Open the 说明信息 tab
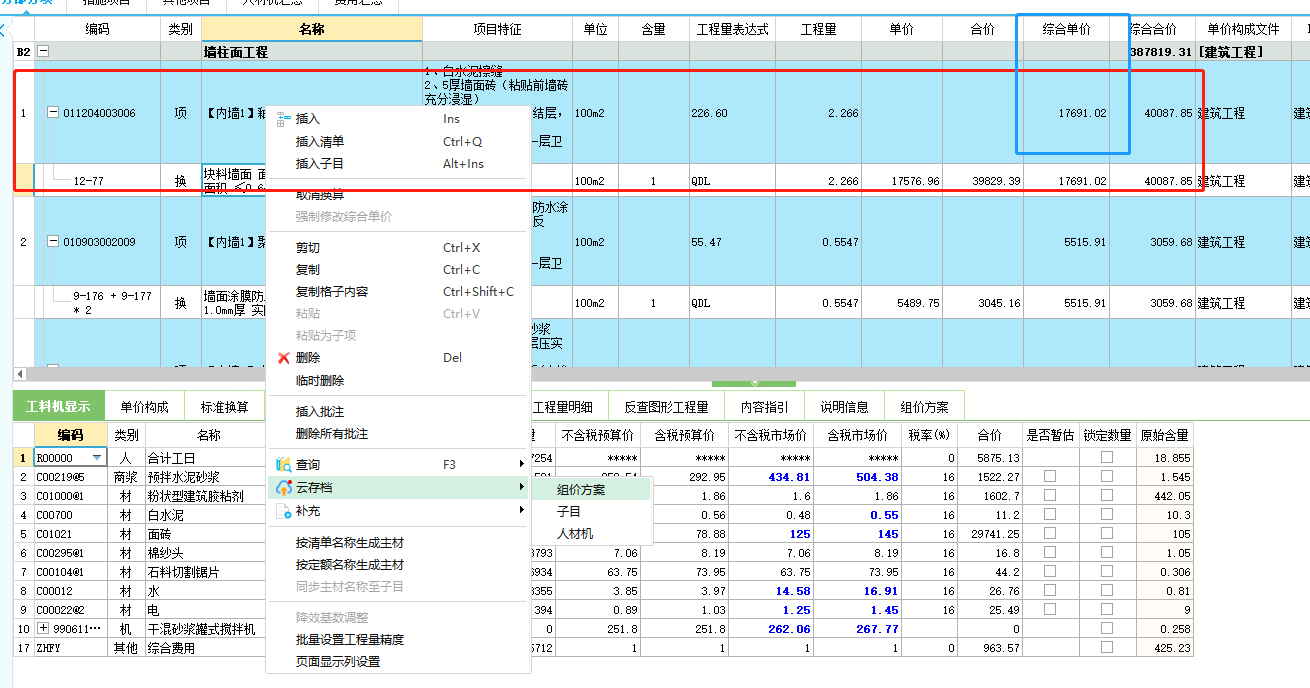1310x688 pixels. pos(844,407)
